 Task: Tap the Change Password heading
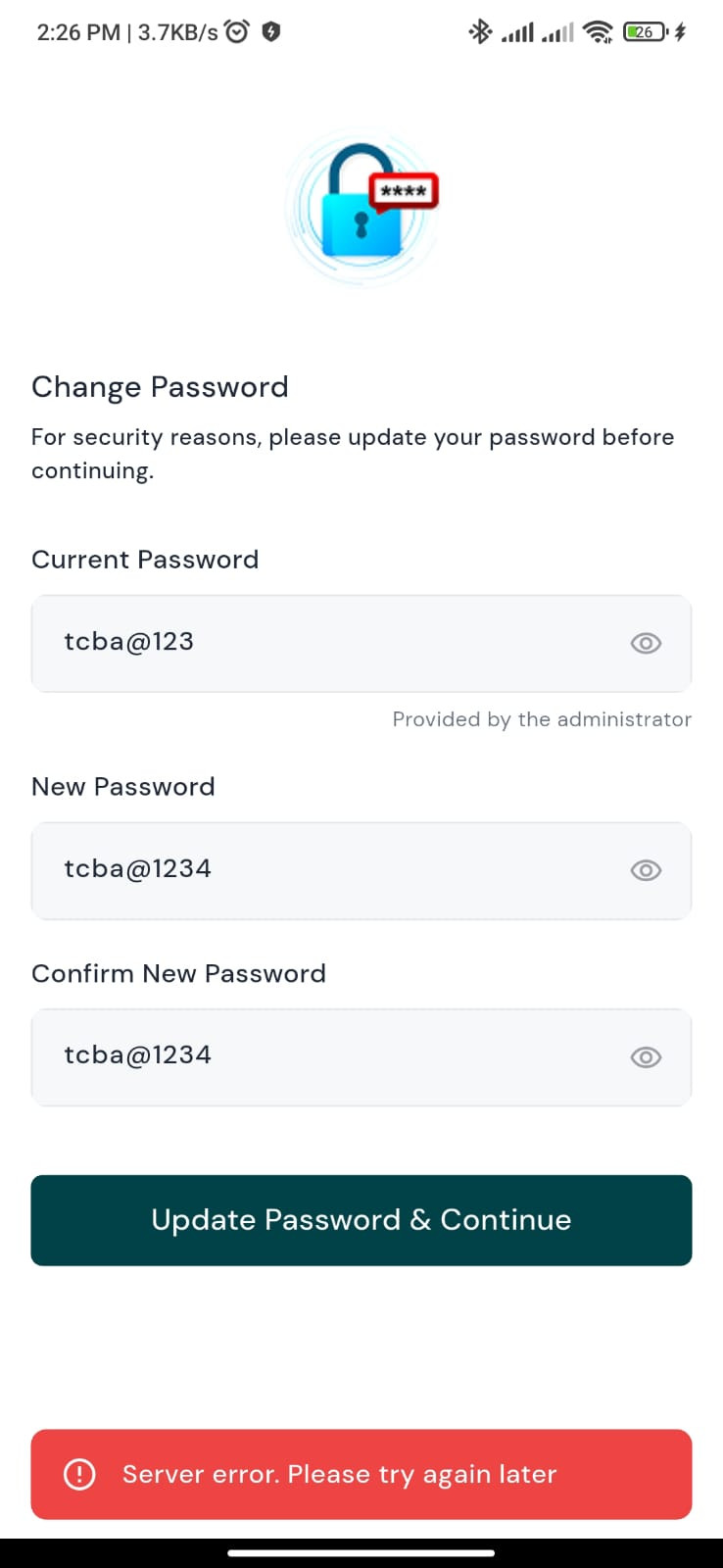(160, 387)
